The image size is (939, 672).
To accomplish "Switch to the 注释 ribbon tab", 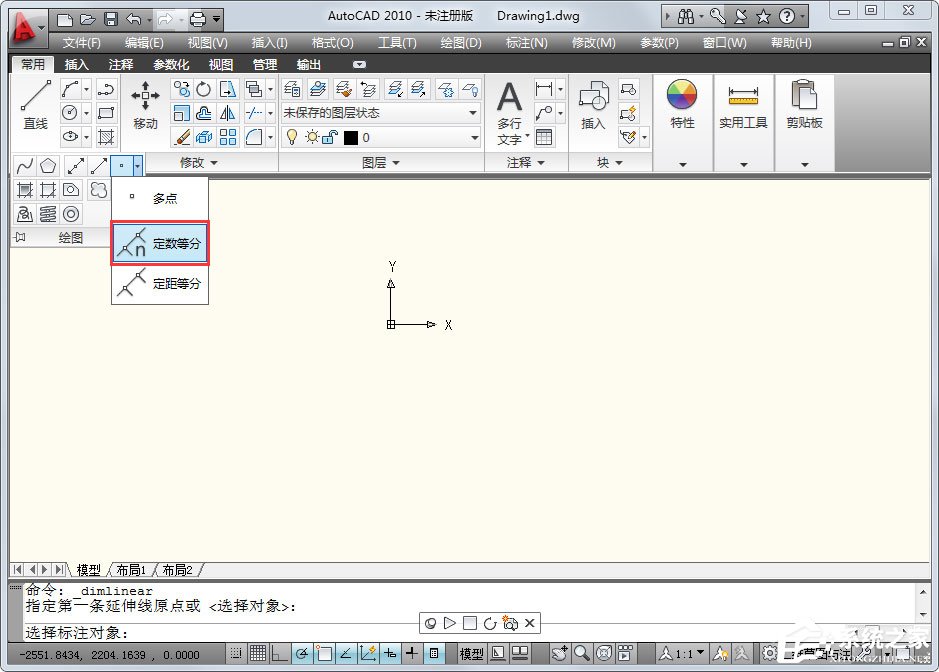I will tap(119, 63).
